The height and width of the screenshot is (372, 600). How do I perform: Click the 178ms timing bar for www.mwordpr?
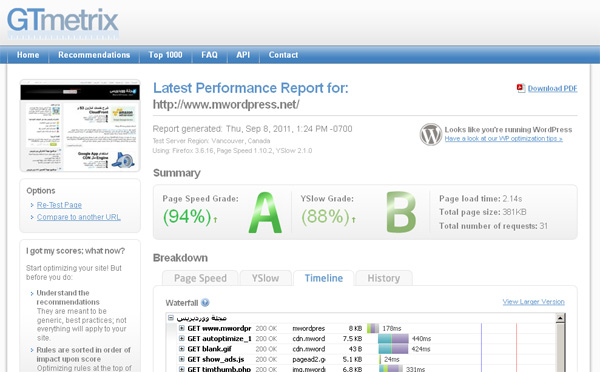373,328
